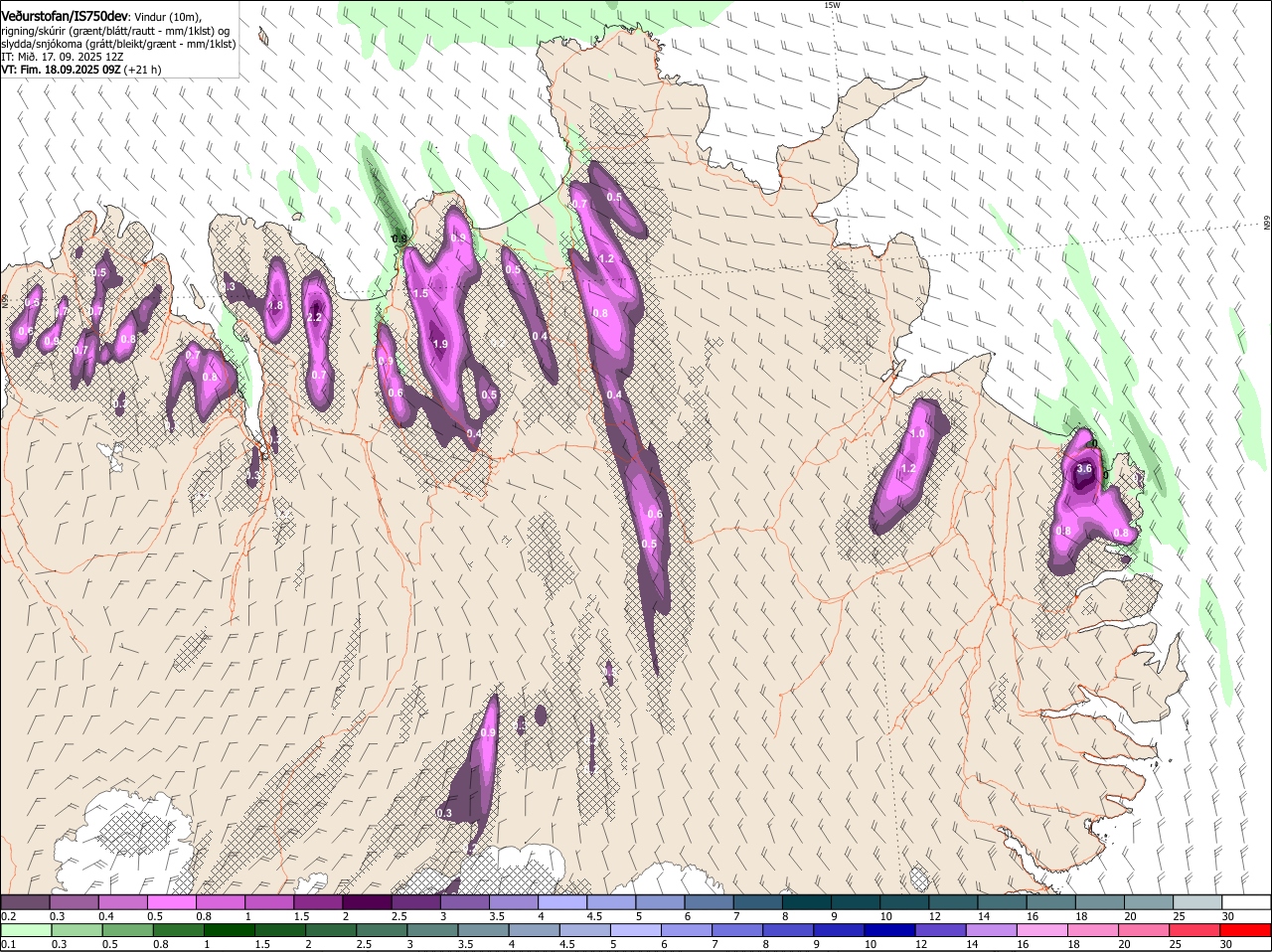1272x952 pixels.
Task: Click the 1.0 precipitation value on the map
Action: click(917, 434)
